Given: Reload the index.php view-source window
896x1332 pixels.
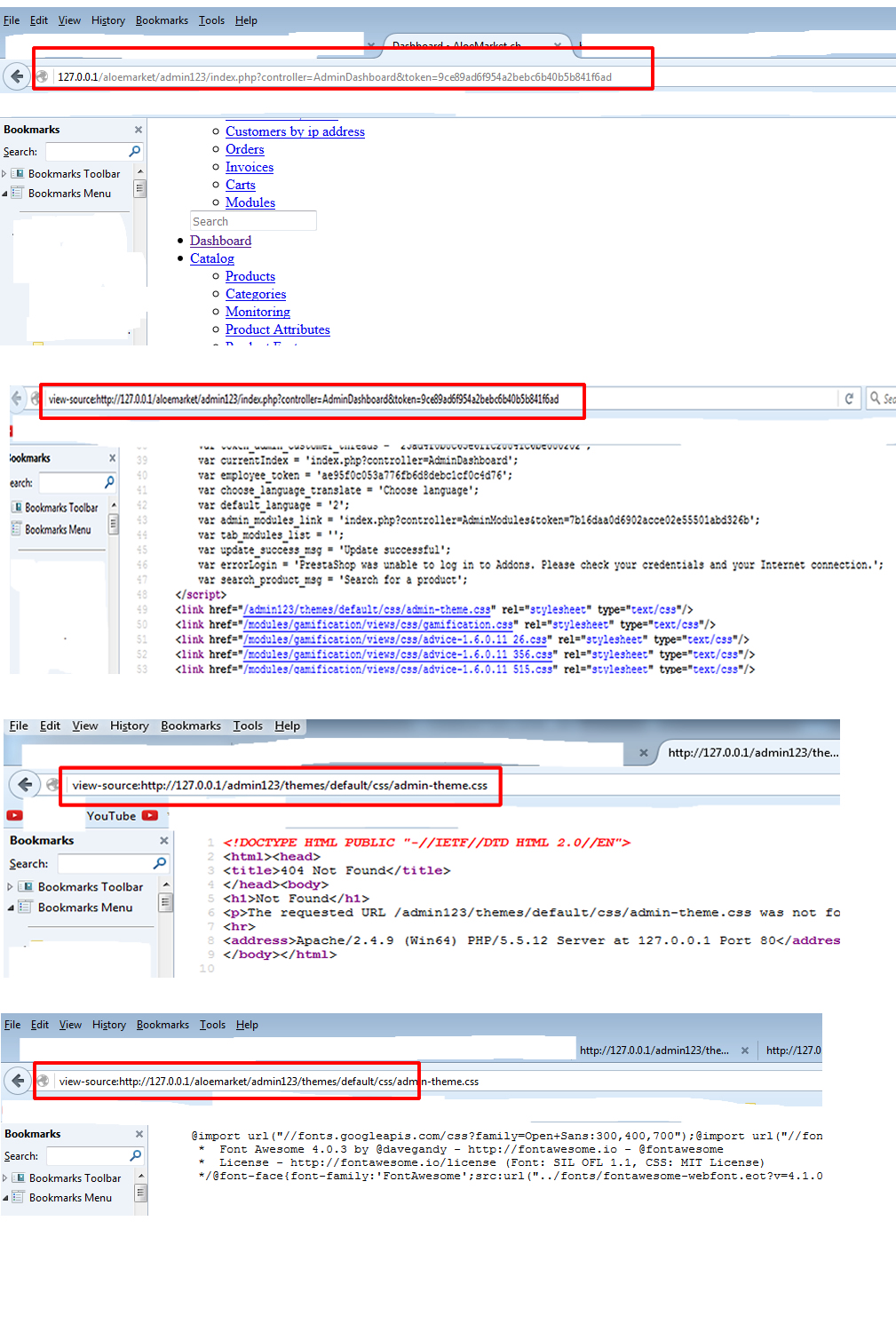Looking at the screenshot, I should [849, 399].
